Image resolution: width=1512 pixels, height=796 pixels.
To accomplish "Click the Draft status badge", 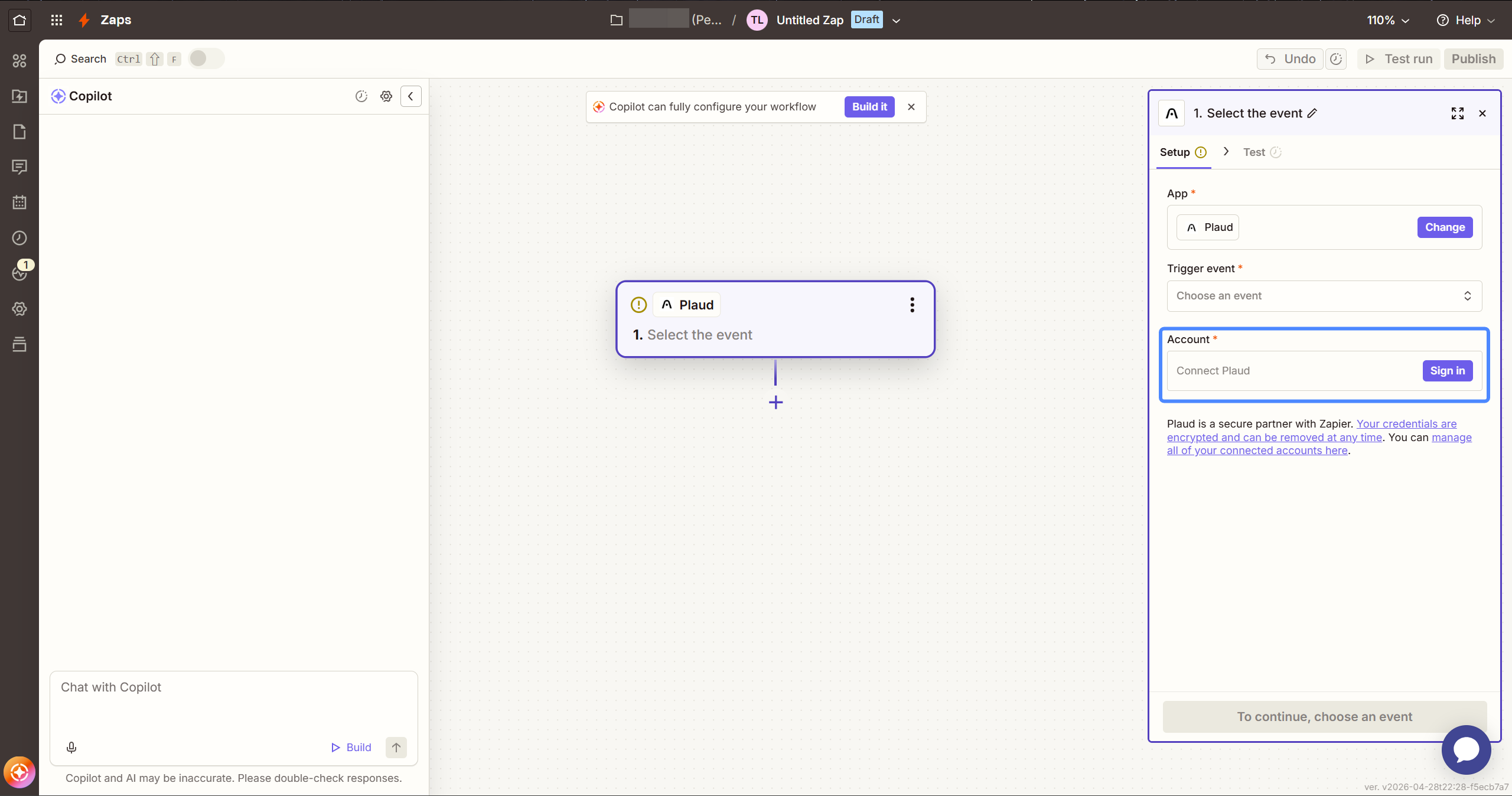I will (866, 19).
